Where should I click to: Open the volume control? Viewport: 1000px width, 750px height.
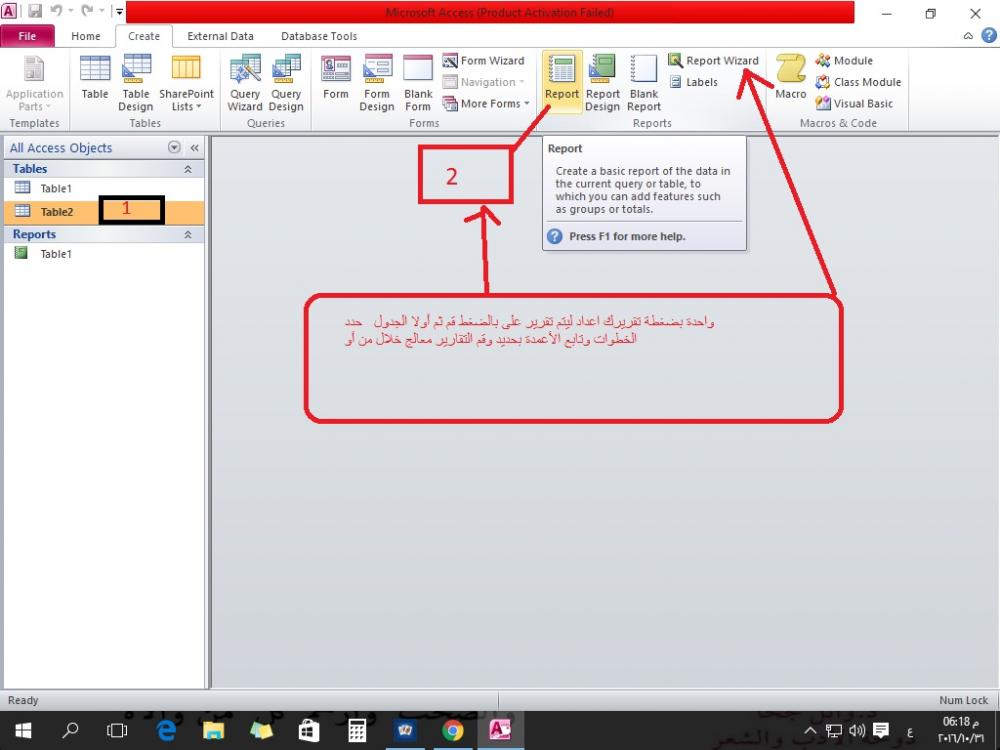coord(857,731)
